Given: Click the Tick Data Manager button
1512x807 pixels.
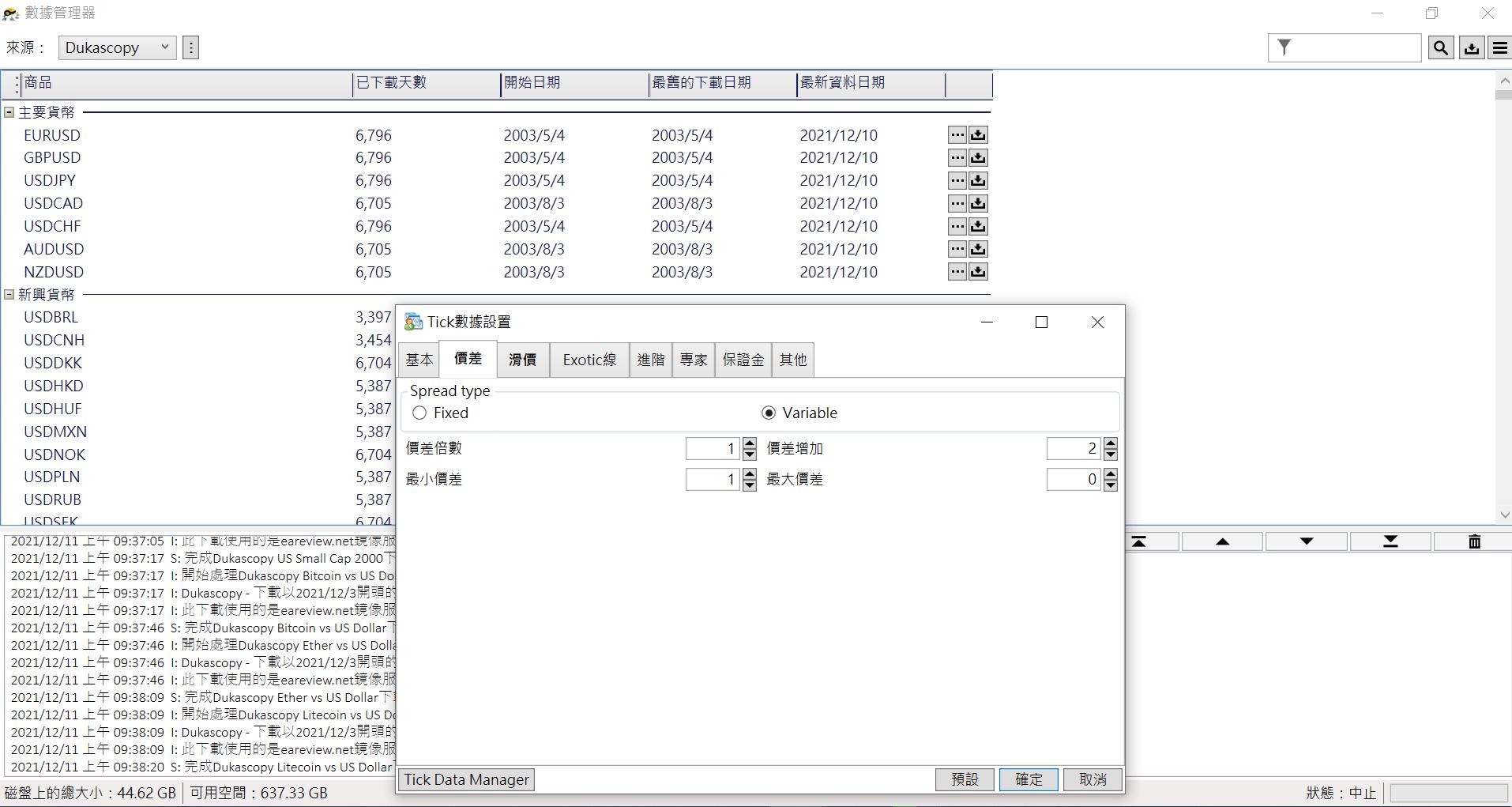Looking at the screenshot, I should (466, 779).
